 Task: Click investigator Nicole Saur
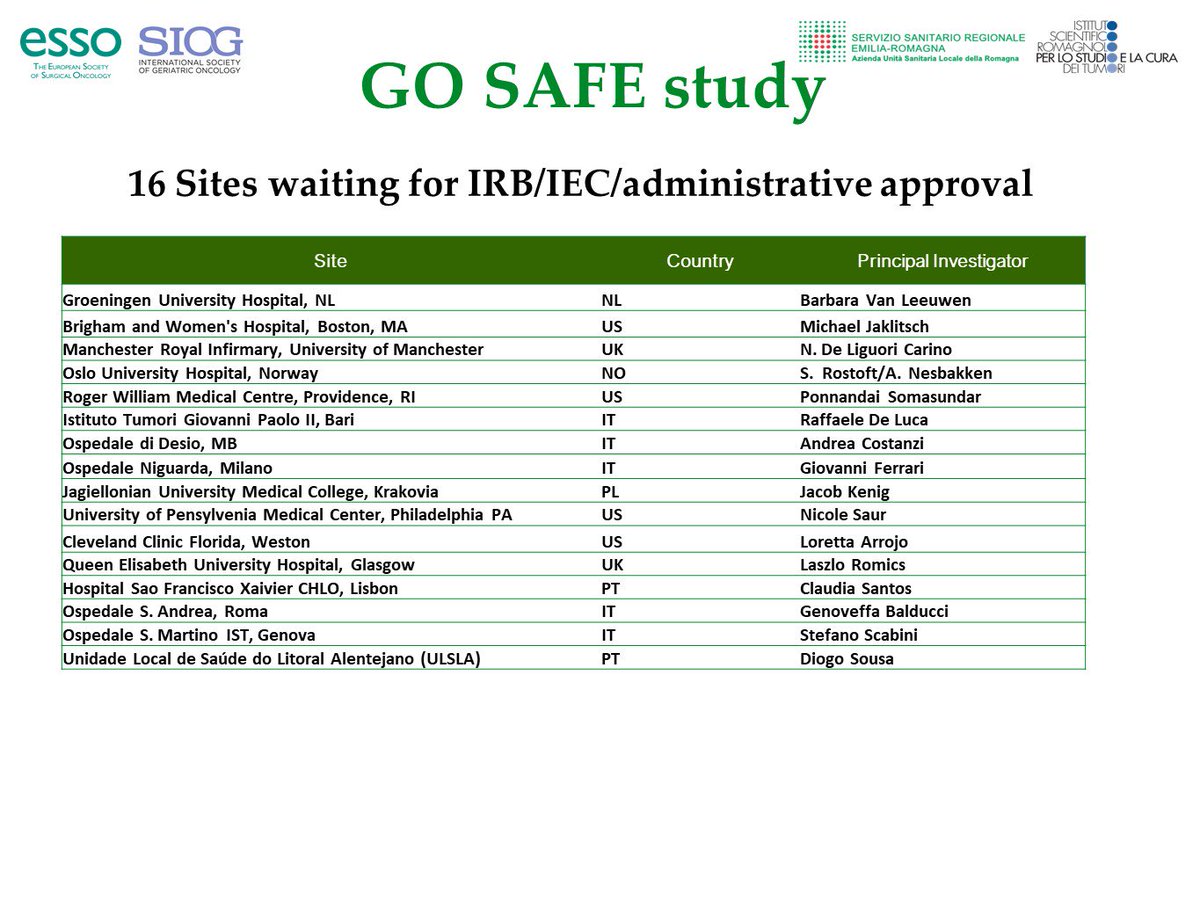pyautogui.click(x=842, y=515)
